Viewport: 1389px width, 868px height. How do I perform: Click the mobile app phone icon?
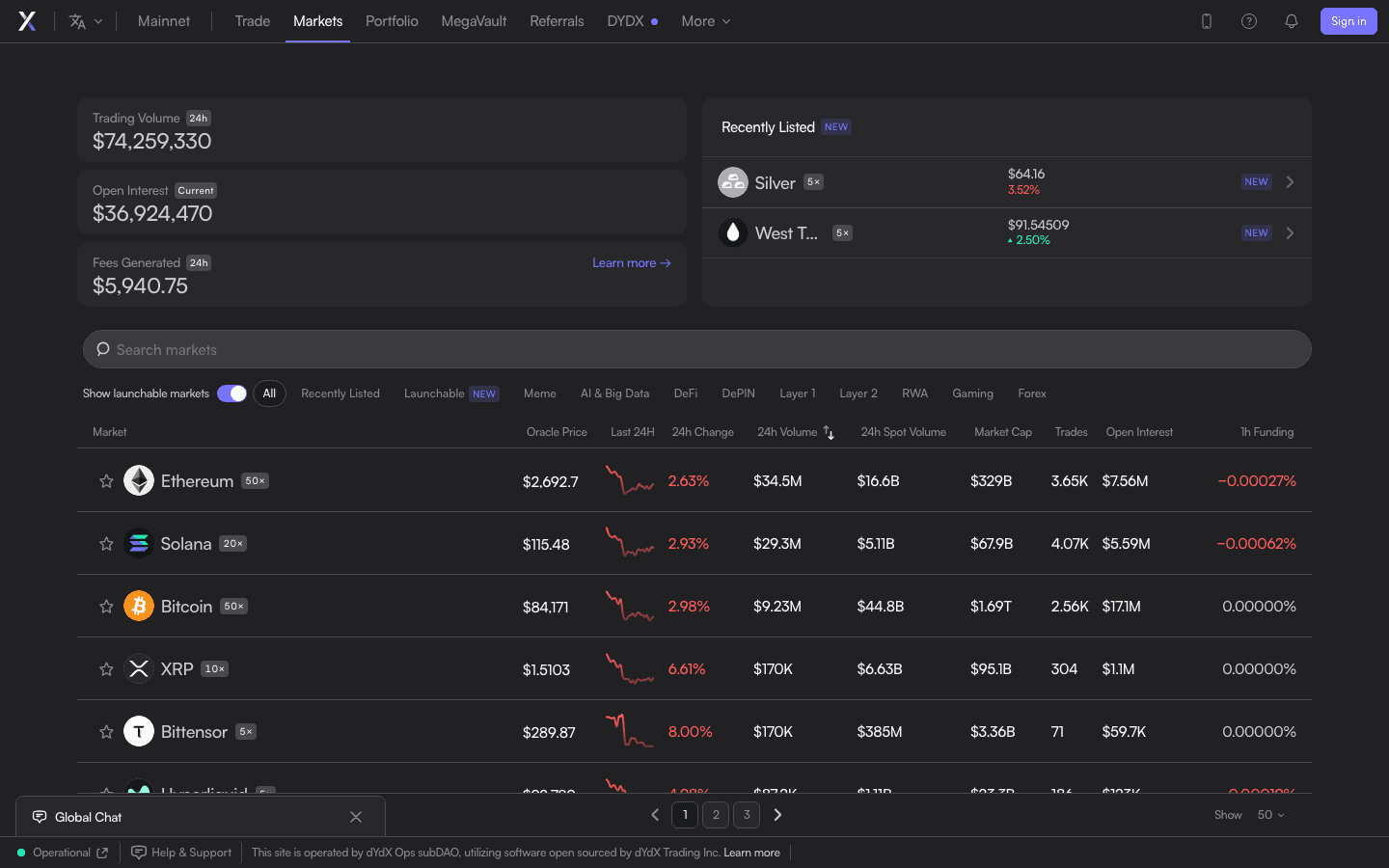[x=1207, y=21]
